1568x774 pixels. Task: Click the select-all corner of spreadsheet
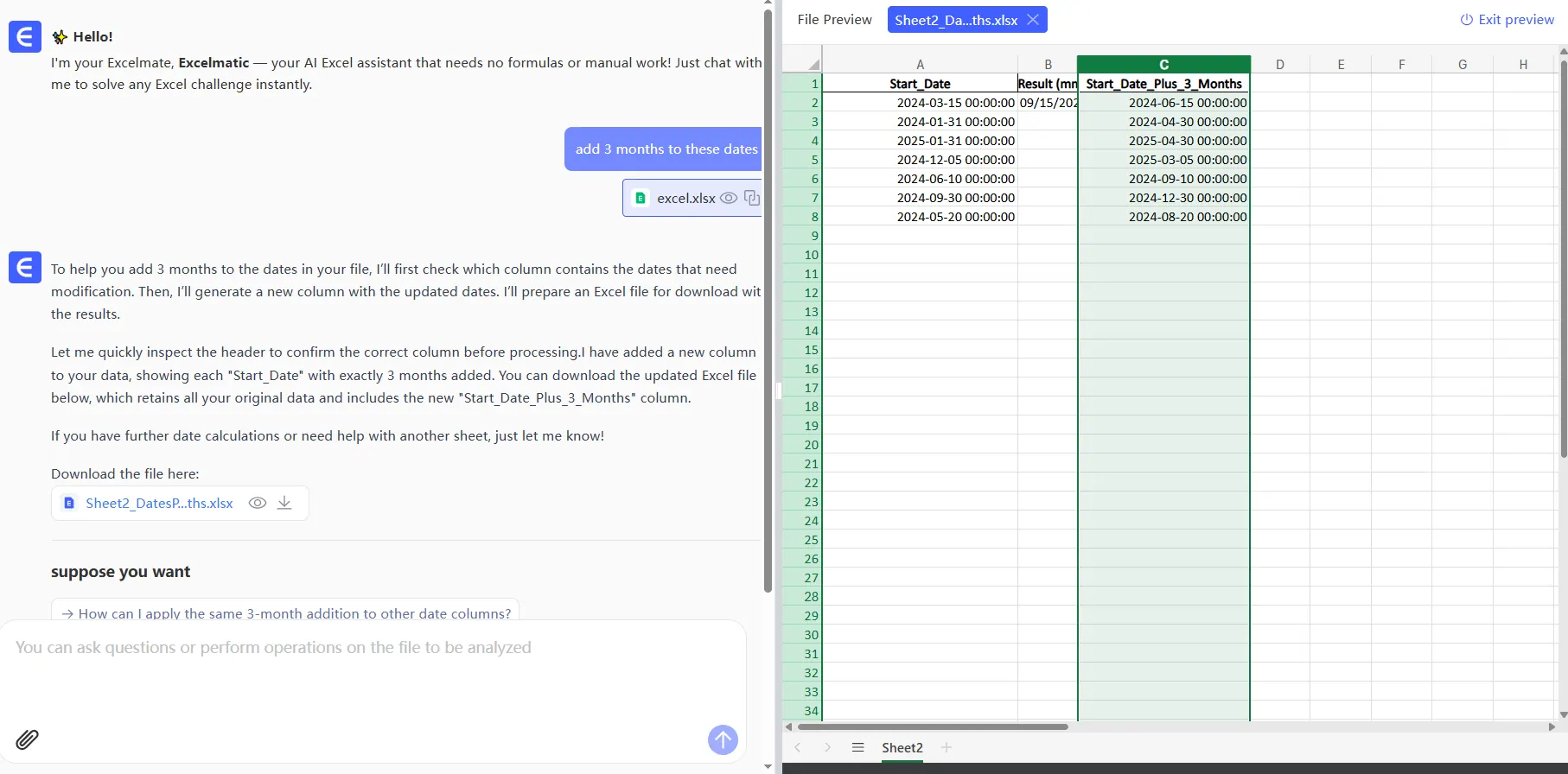(812, 65)
